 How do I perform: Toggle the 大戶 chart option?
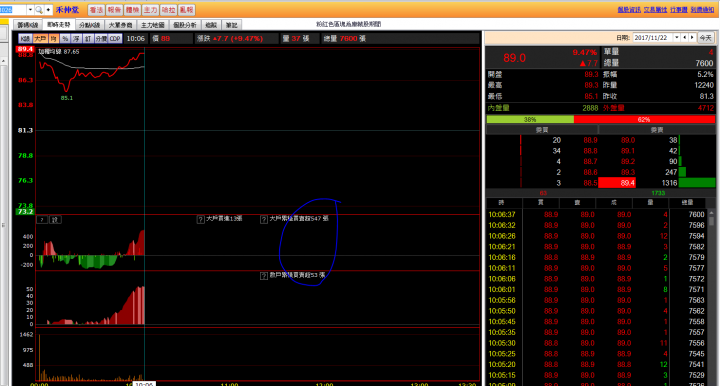pos(40,39)
